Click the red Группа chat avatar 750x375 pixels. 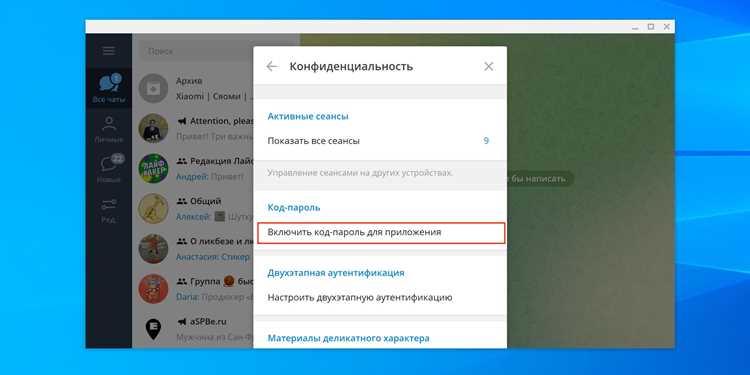point(154,289)
